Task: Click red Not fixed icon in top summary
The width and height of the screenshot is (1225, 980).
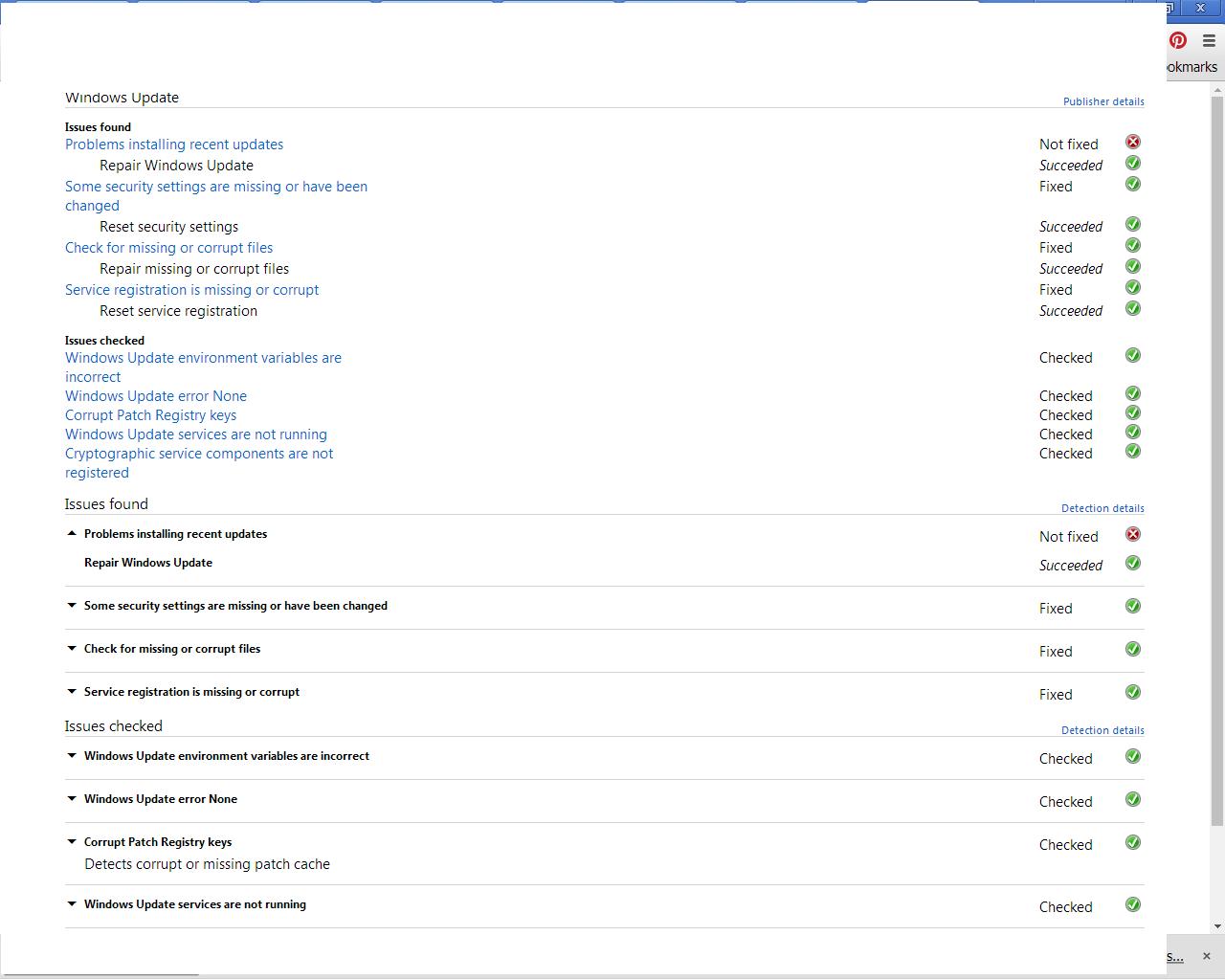Action: coord(1133,142)
